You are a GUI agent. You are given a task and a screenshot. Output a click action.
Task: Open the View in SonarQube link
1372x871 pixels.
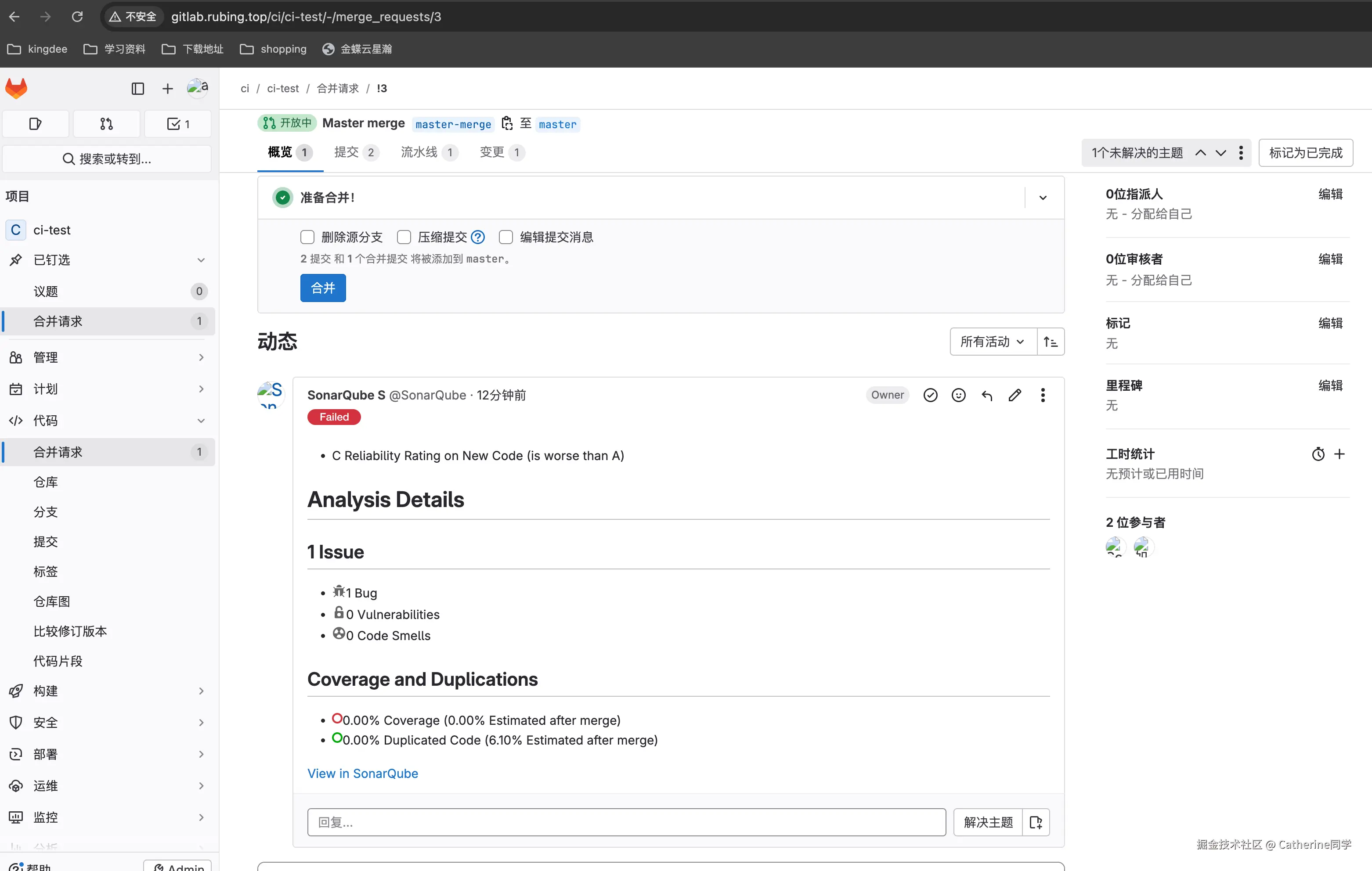coord(362,773)
